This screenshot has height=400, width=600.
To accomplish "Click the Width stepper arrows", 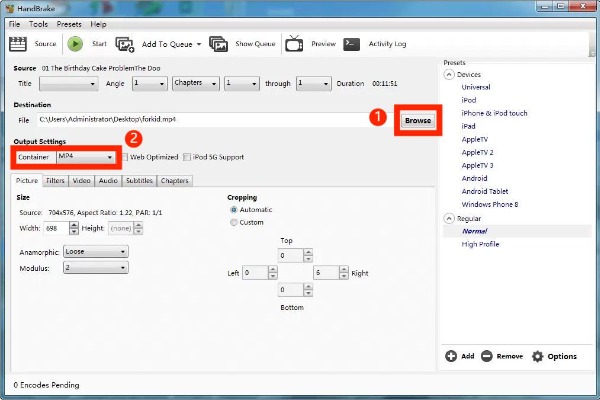I will [x=74, y=229].
